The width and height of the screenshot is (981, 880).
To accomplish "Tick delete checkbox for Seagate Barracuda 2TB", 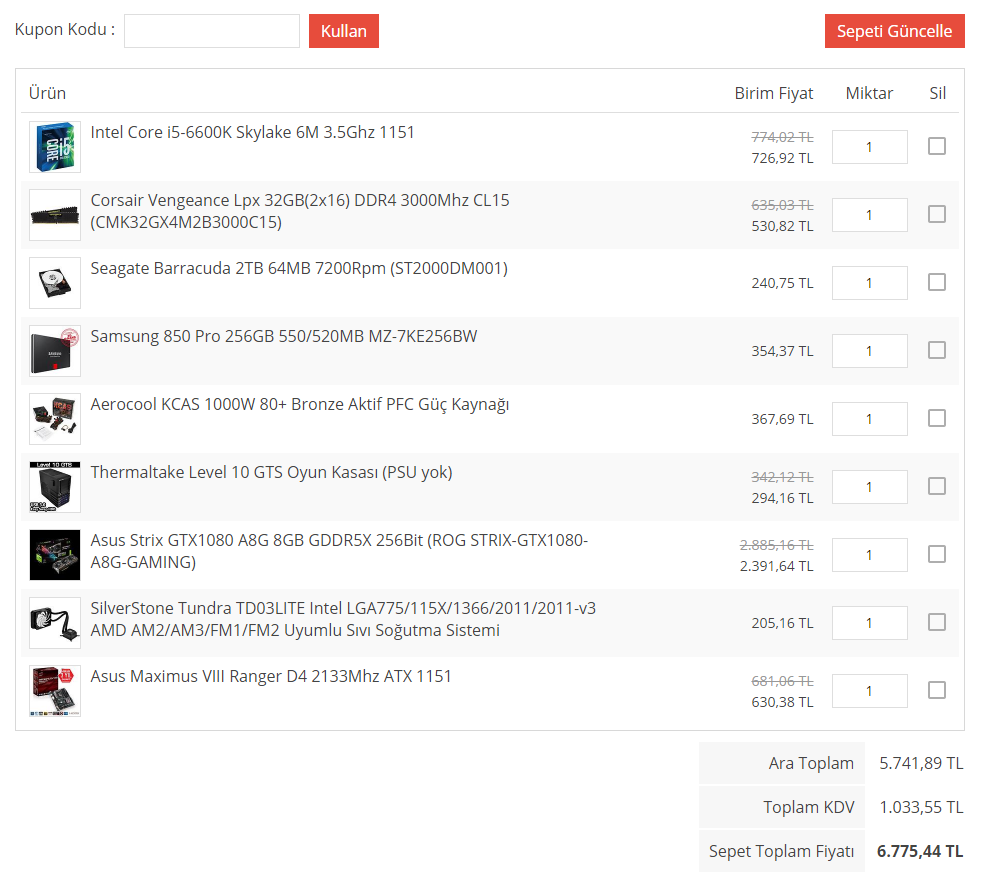I will 937,282.
